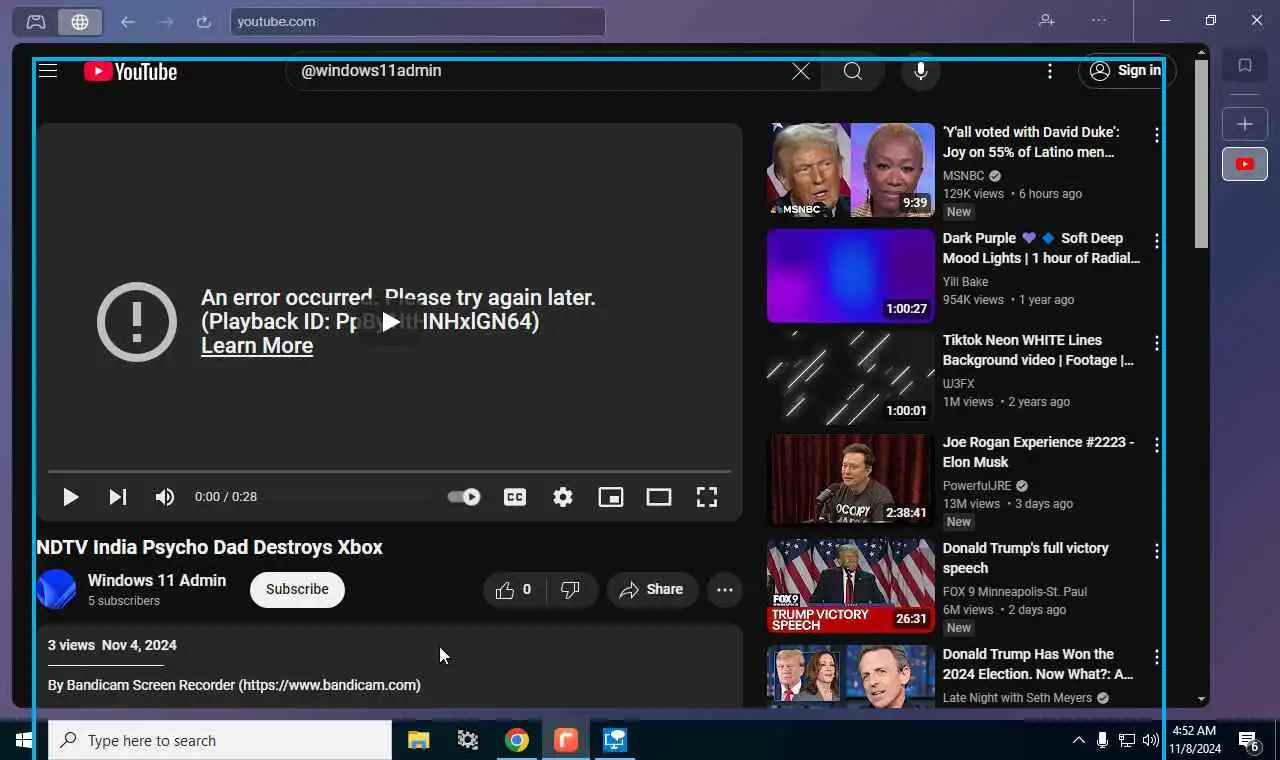Open the sidebar bookmark icon

tap(1245, 66)
